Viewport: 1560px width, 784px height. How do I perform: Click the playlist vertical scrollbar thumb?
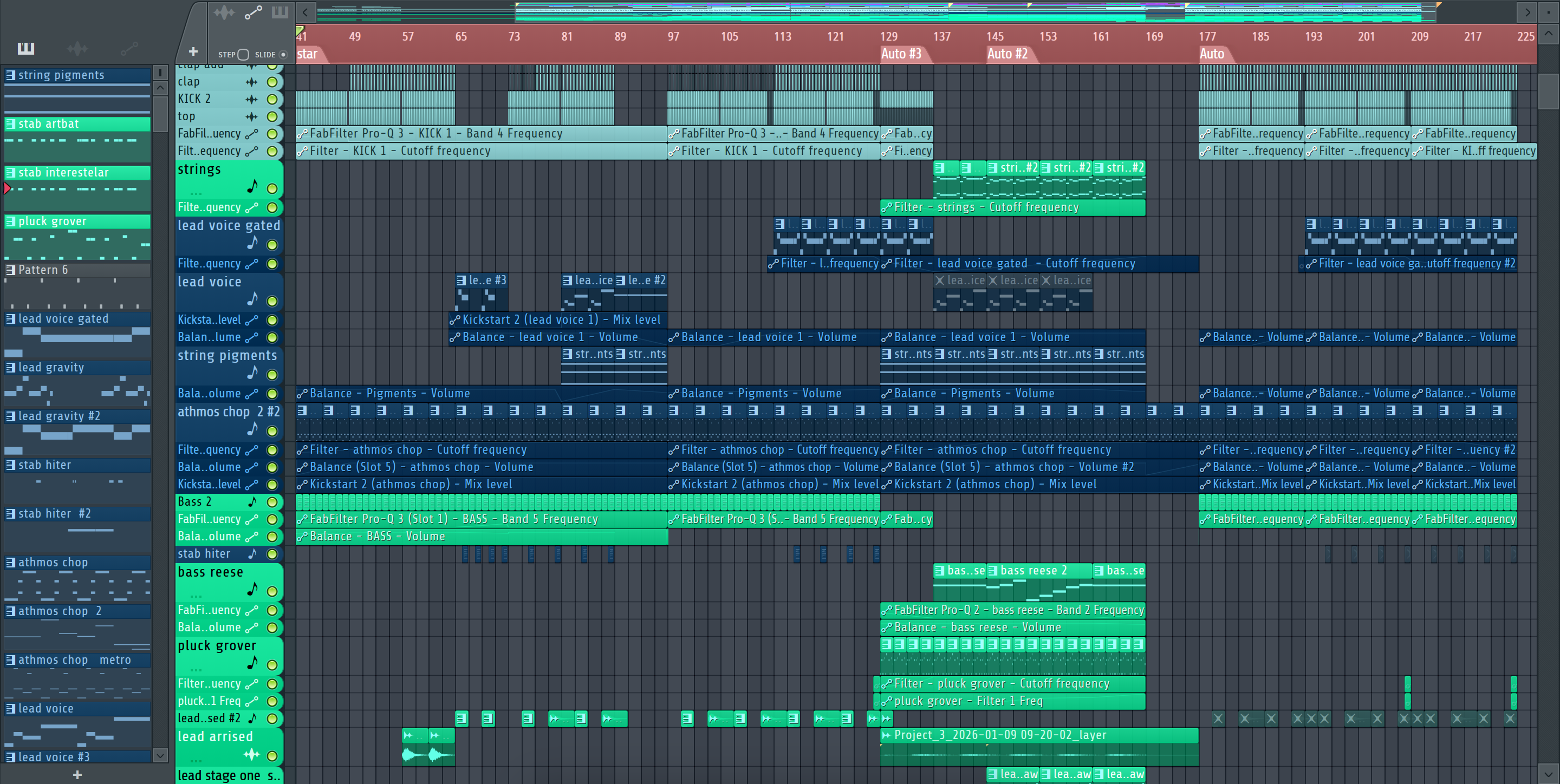[x=1549, y=91]
